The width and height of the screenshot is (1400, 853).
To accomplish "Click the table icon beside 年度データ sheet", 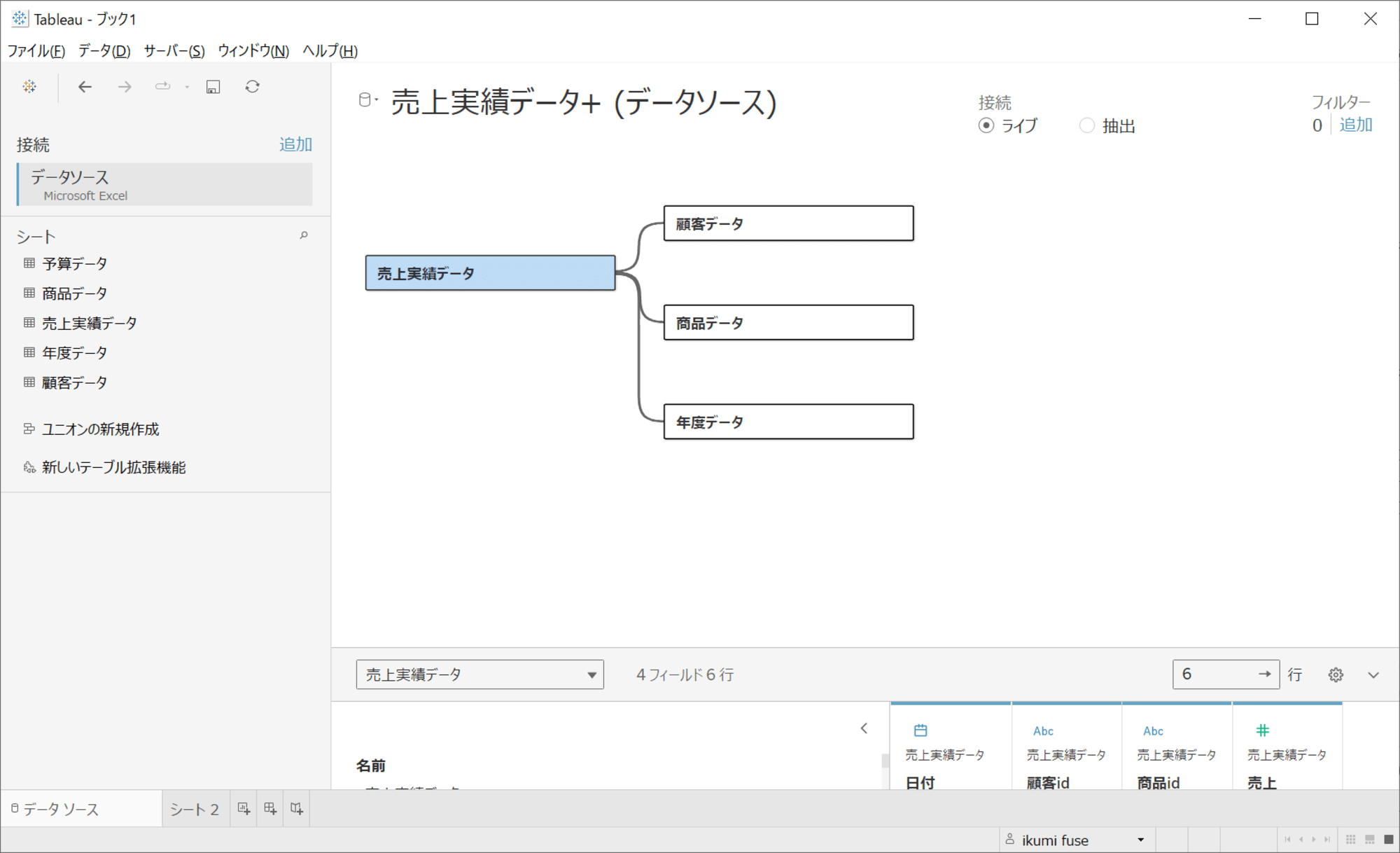I will 29,352.
